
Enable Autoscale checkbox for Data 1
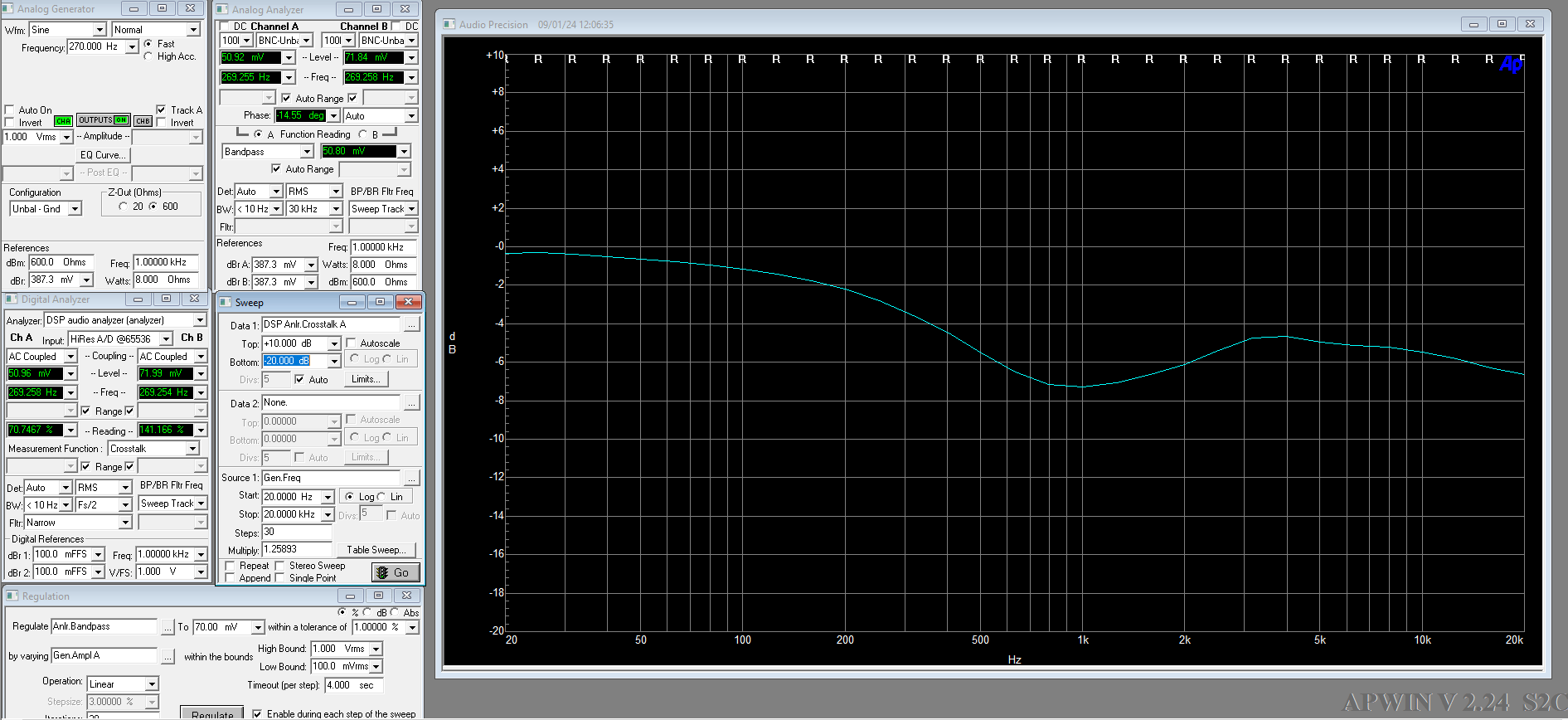(x=352, y=343)
